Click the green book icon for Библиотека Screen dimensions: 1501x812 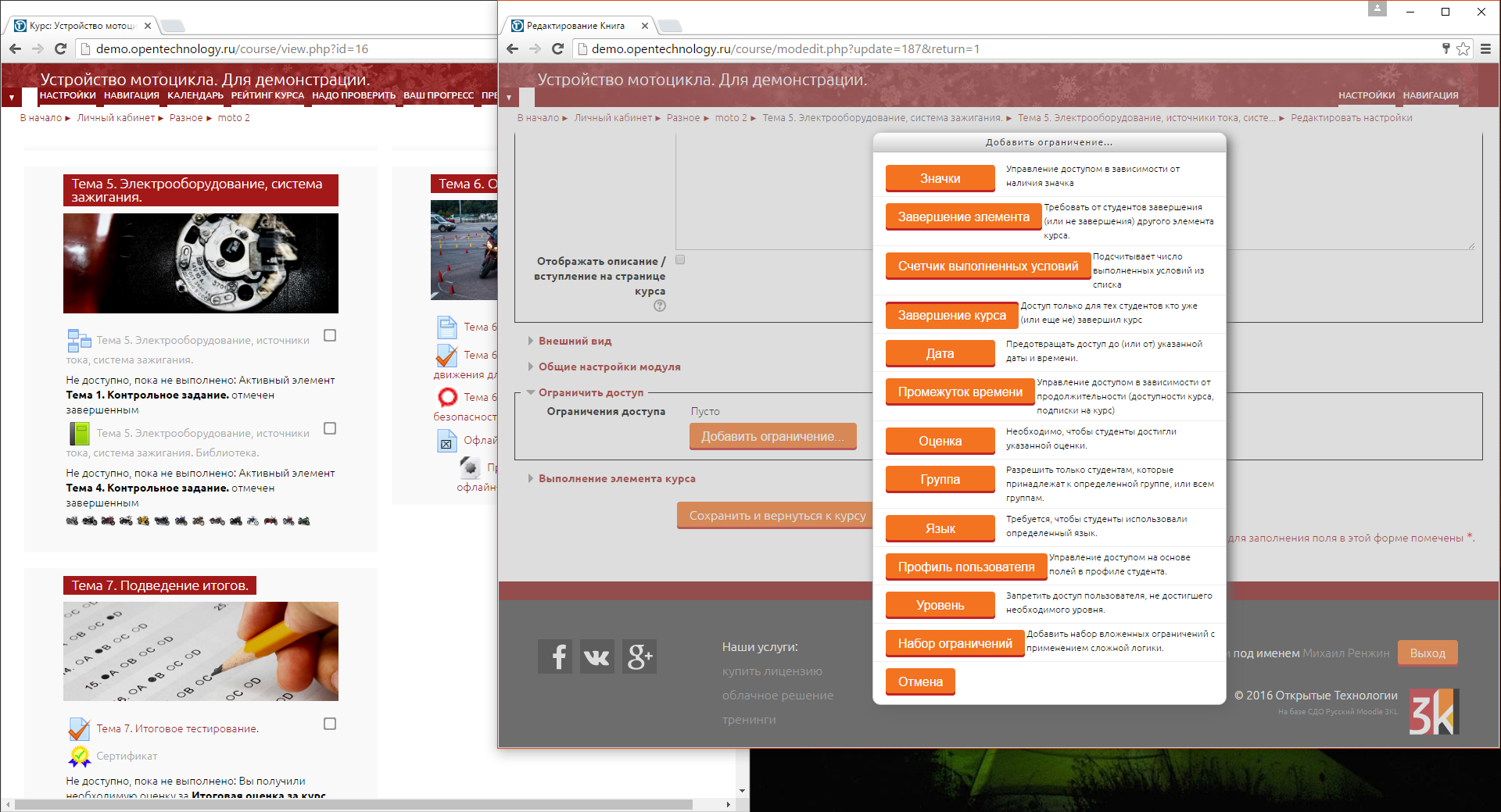[79, 433]
